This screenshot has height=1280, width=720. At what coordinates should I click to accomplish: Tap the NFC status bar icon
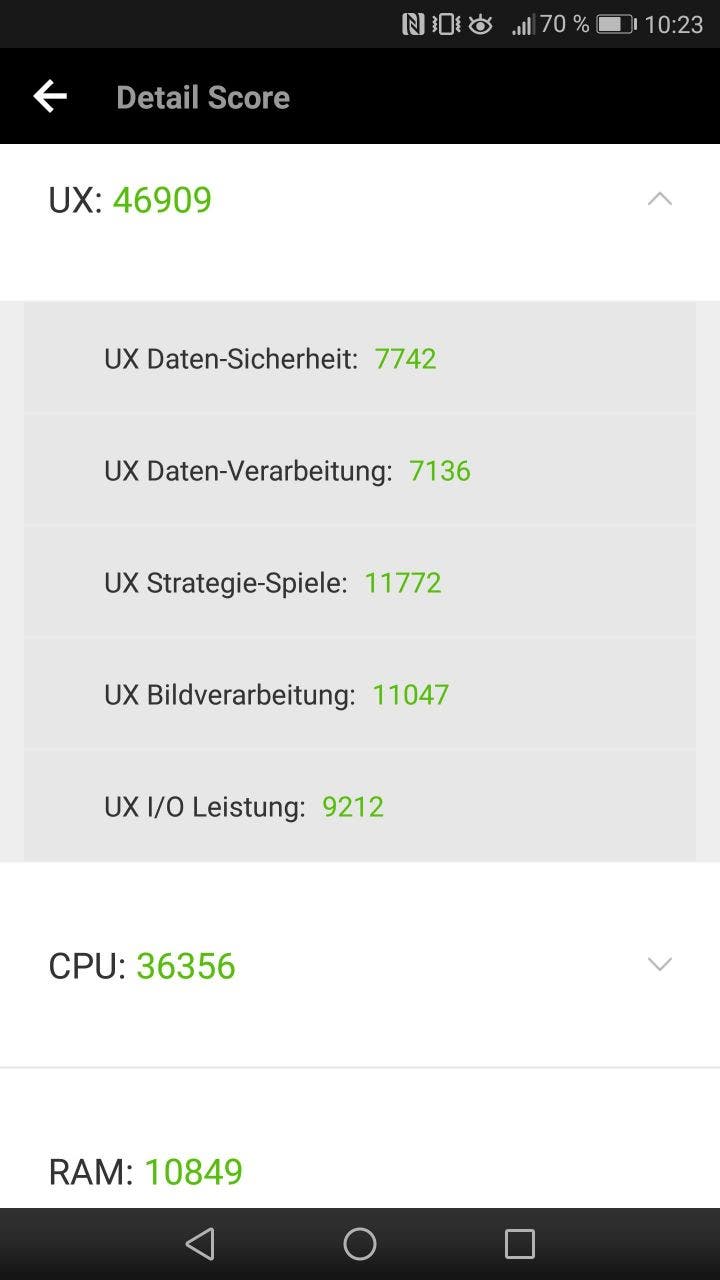pyautogui.click(x=413, y=24)
